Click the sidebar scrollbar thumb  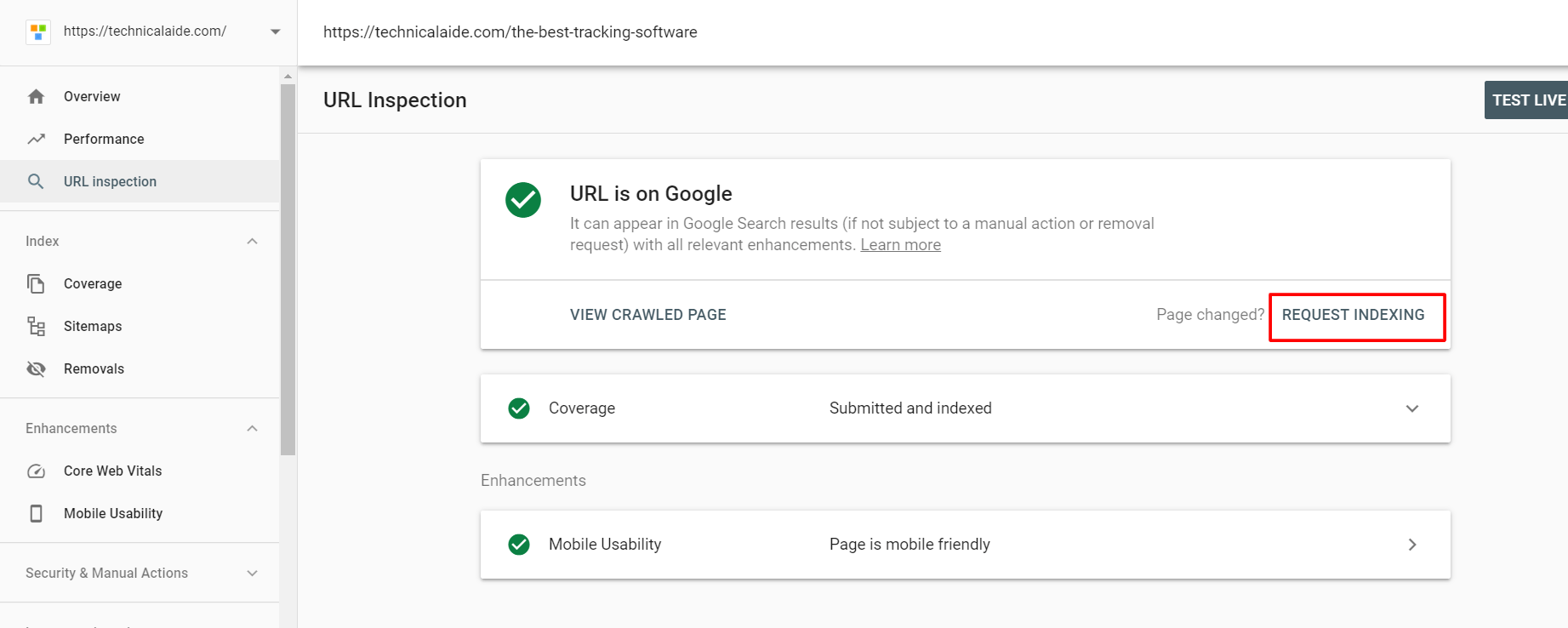[x=288, y=269]
